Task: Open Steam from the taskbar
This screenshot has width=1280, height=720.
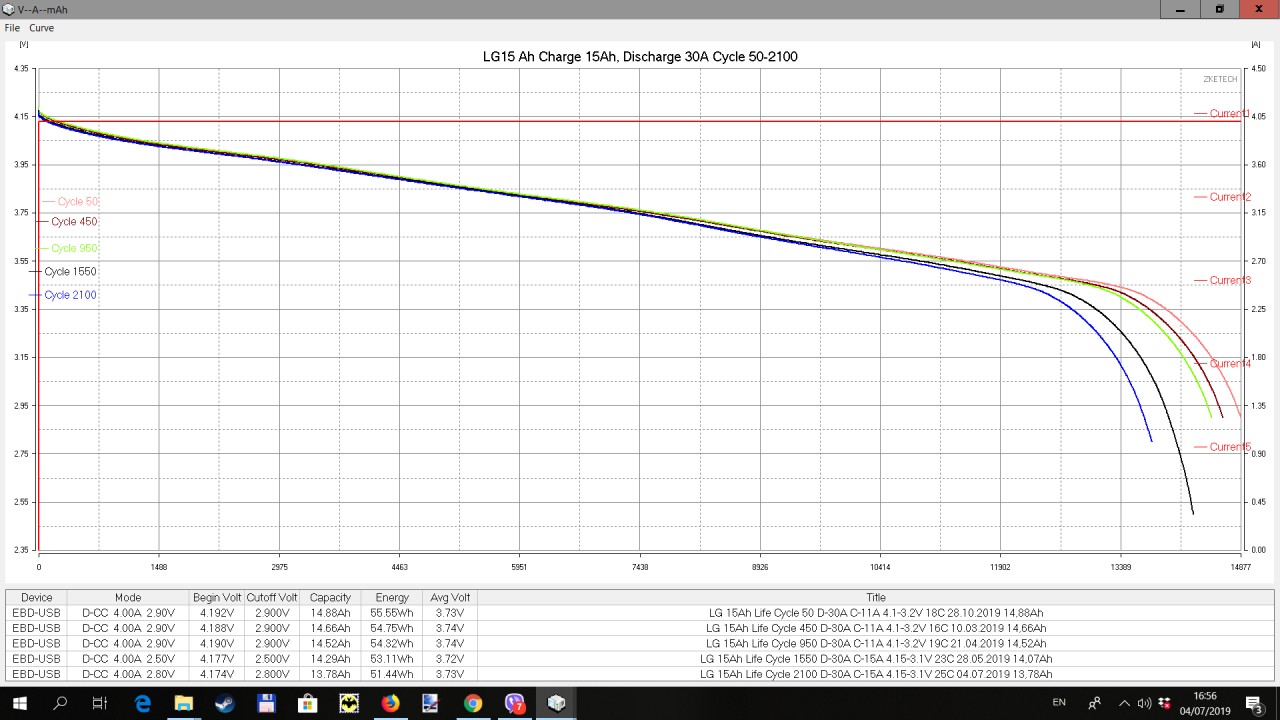Action: pos(225,703)
